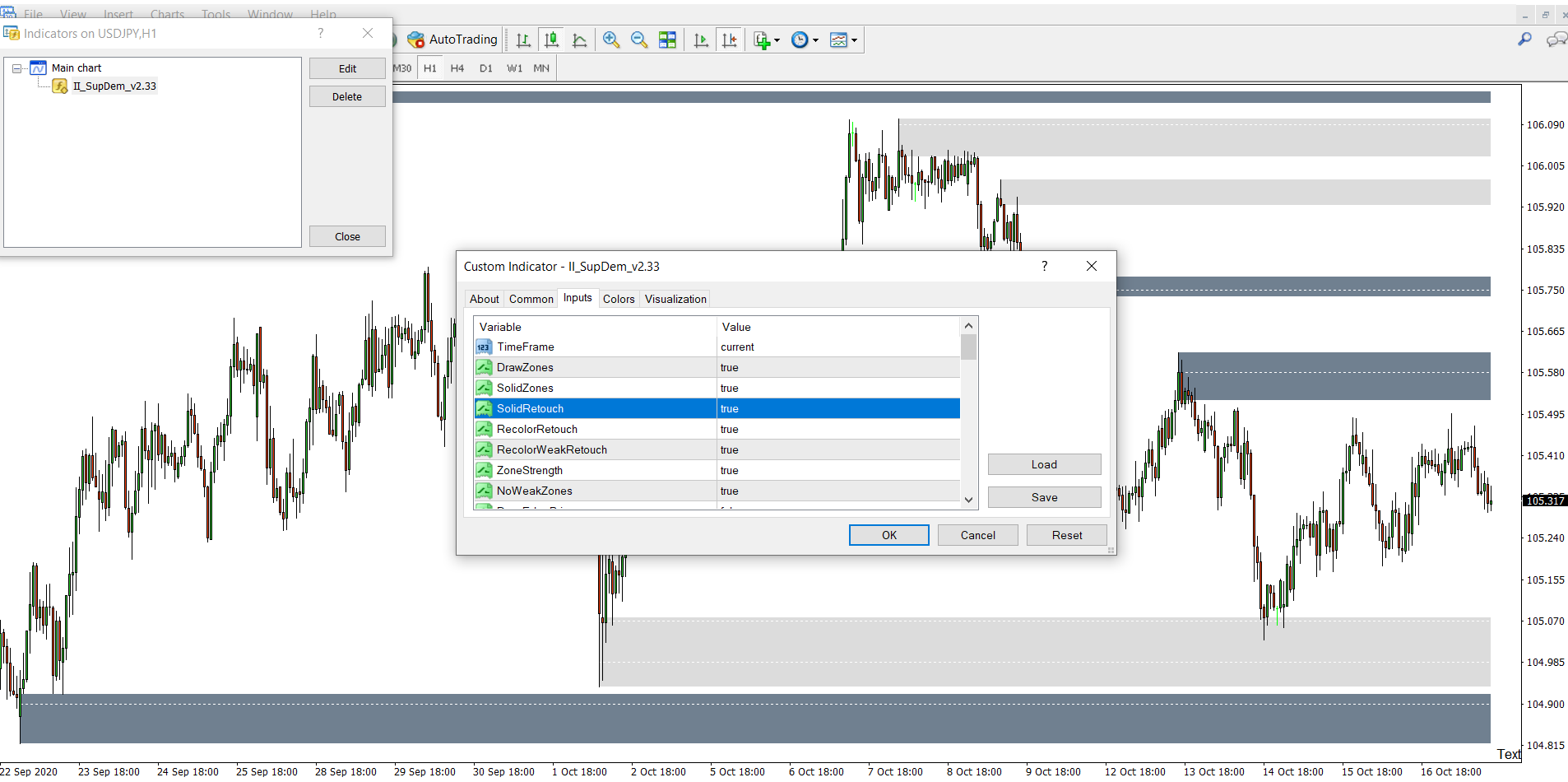Click the TimeFrame row 123 icon

click(x=485, y=347)
